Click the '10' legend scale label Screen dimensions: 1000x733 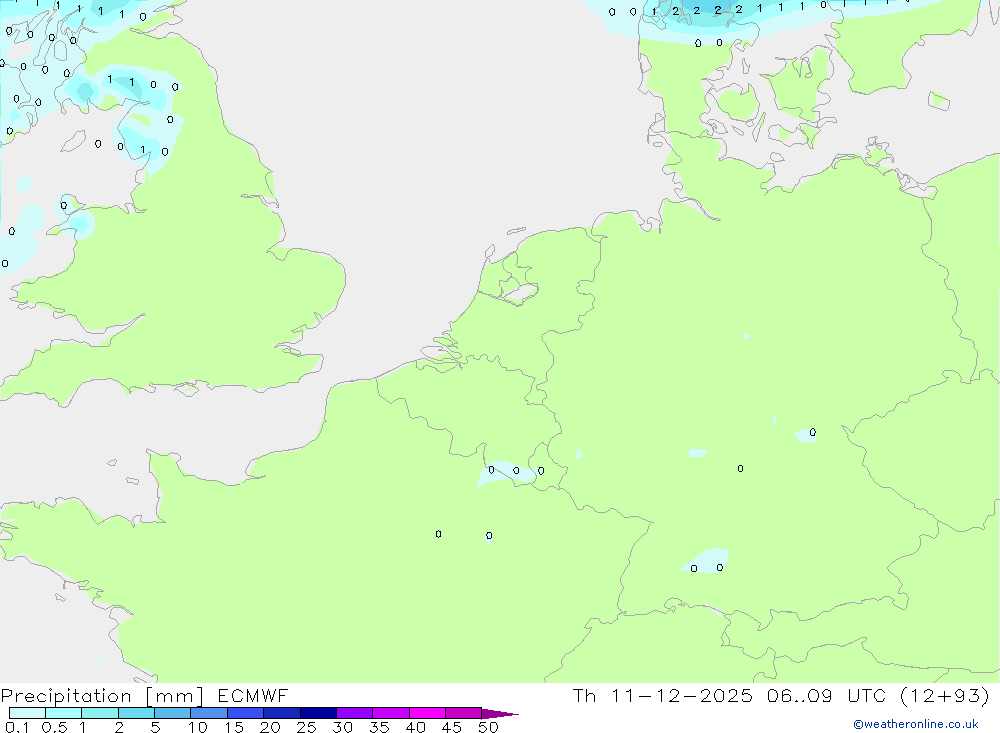pyautogui.click(x=198, y=727)
